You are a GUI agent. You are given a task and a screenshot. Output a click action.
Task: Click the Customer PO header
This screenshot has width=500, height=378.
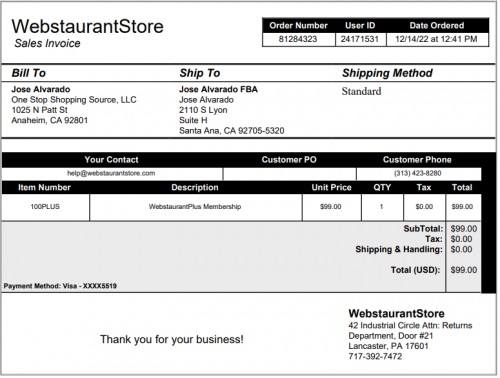tap(289, 160)
